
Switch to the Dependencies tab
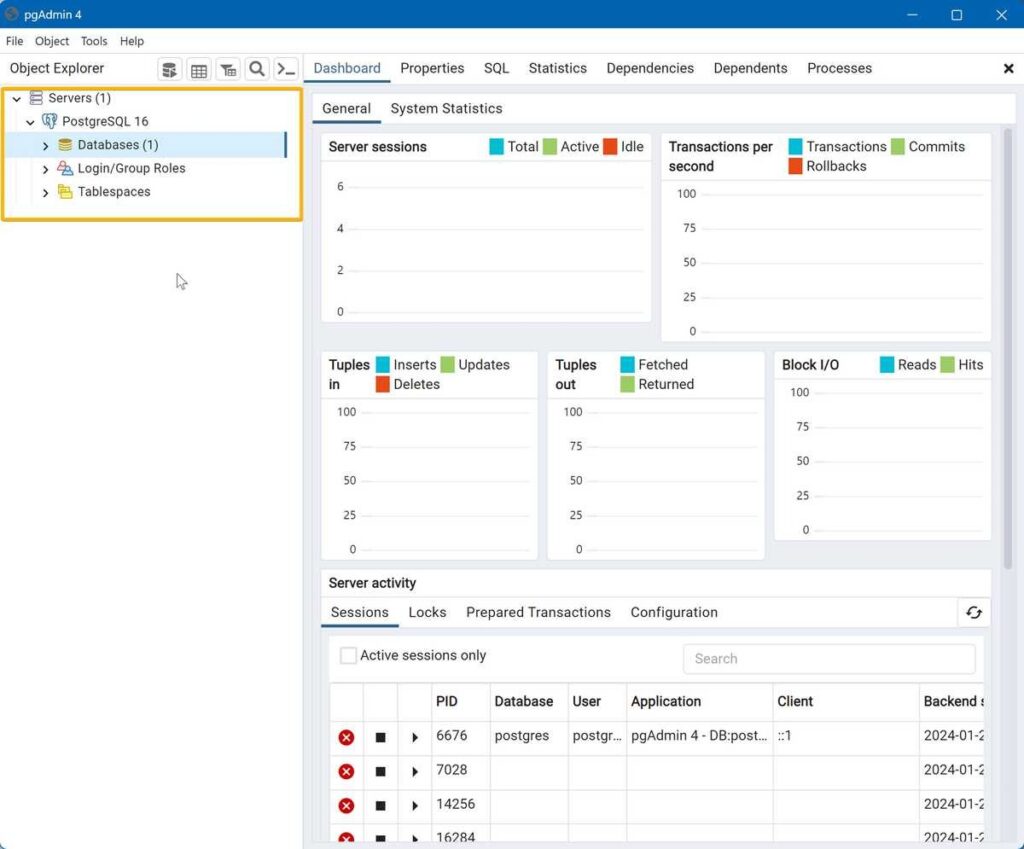(650, 69)
